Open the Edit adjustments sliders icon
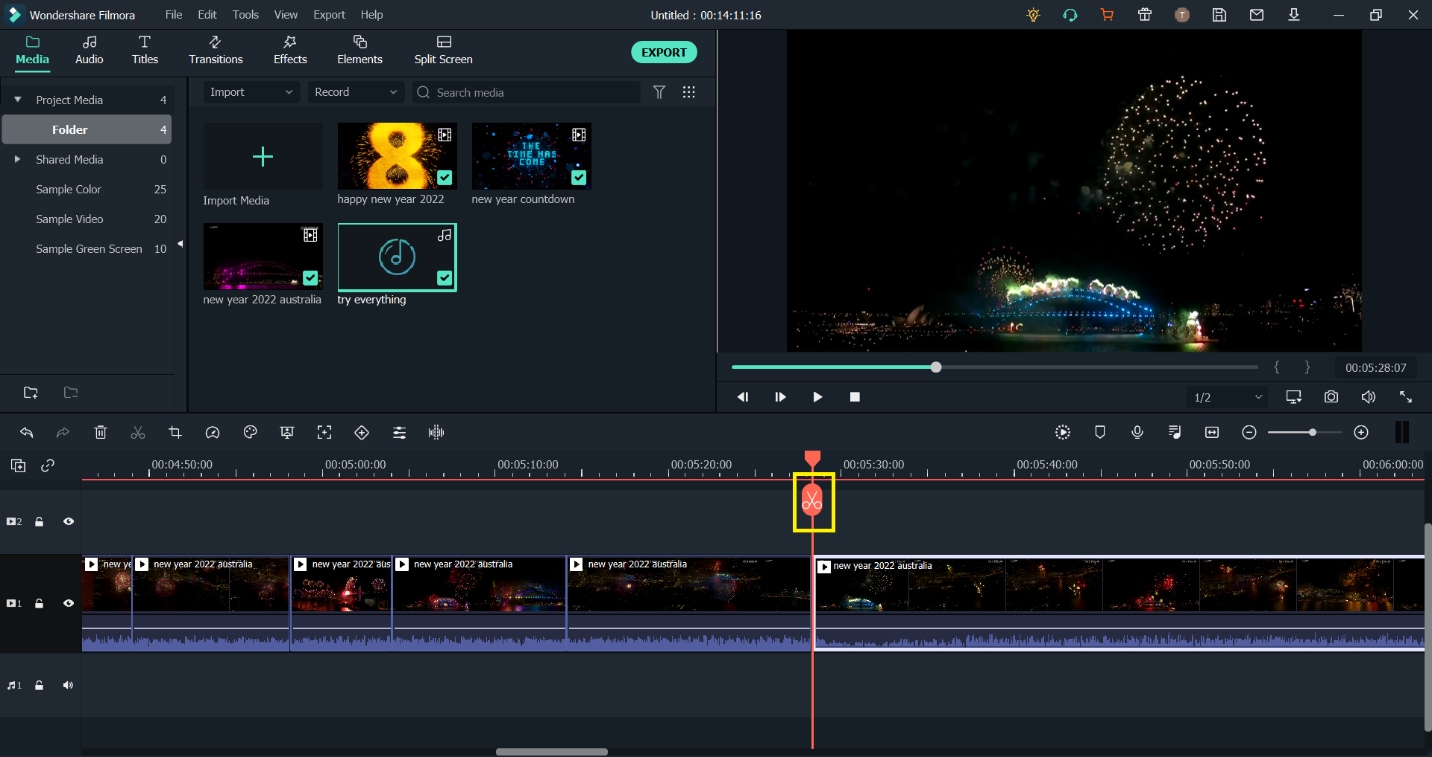 pyautogui.click(x=399, y=433)
